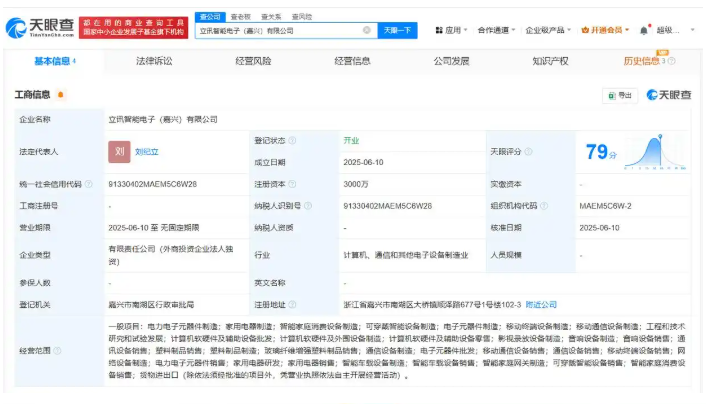Click the red 刘 avatar of legal representative
706x404 pixels.
click(x=119, y=152)
